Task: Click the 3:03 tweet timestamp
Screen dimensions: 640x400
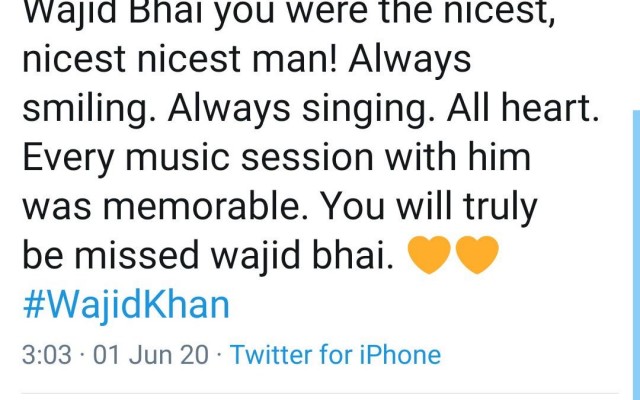Action: click(47, 354)
